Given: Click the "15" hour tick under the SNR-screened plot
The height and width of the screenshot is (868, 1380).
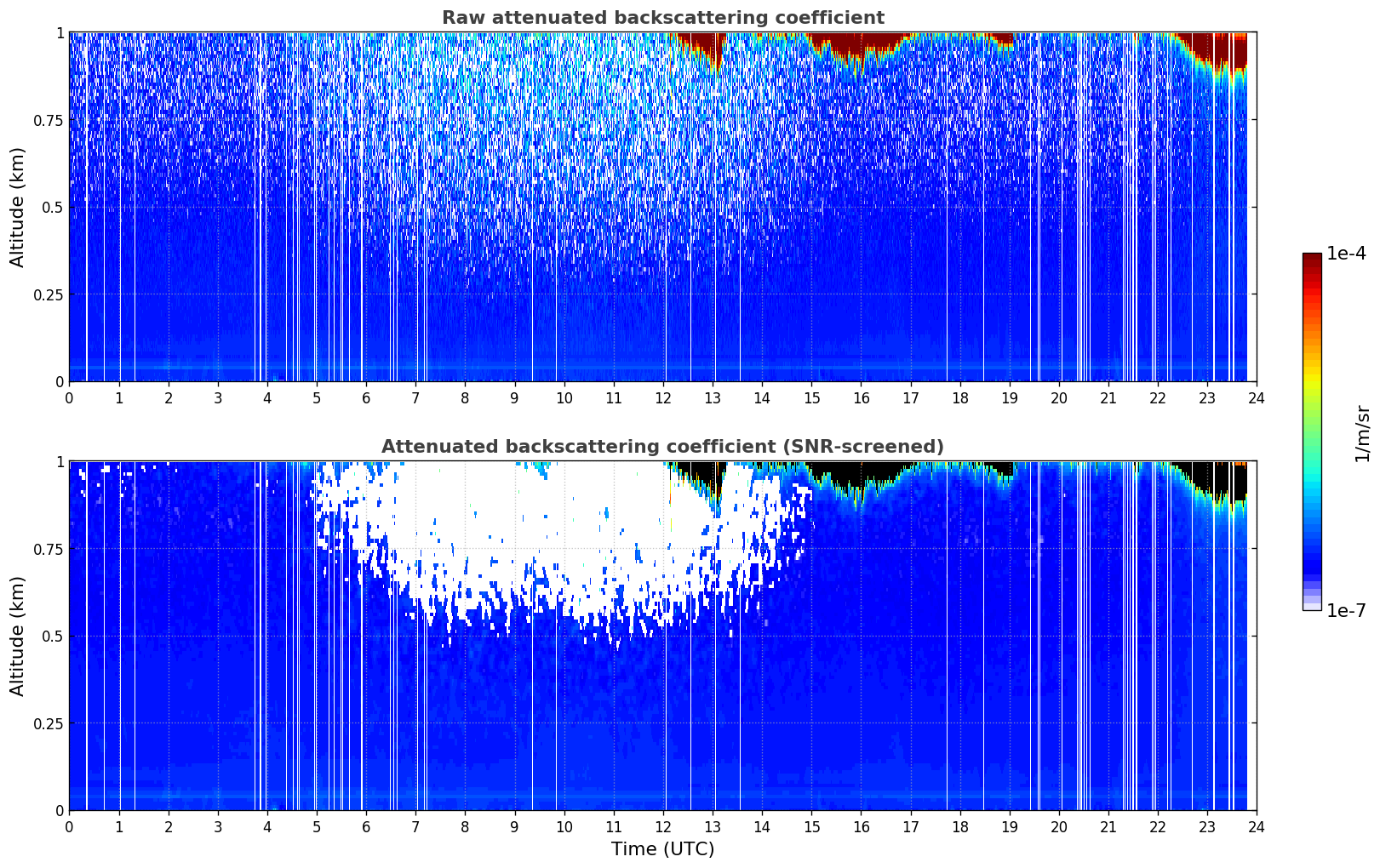Looking at the screenshot, I should click(x=811, y=826).
